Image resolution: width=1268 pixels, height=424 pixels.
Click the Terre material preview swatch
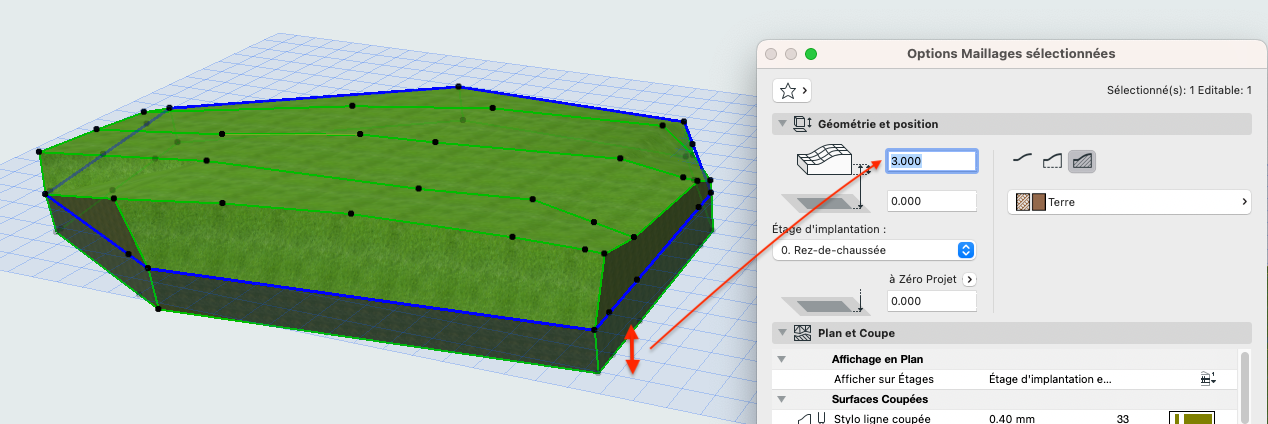tap(1030, 202)
